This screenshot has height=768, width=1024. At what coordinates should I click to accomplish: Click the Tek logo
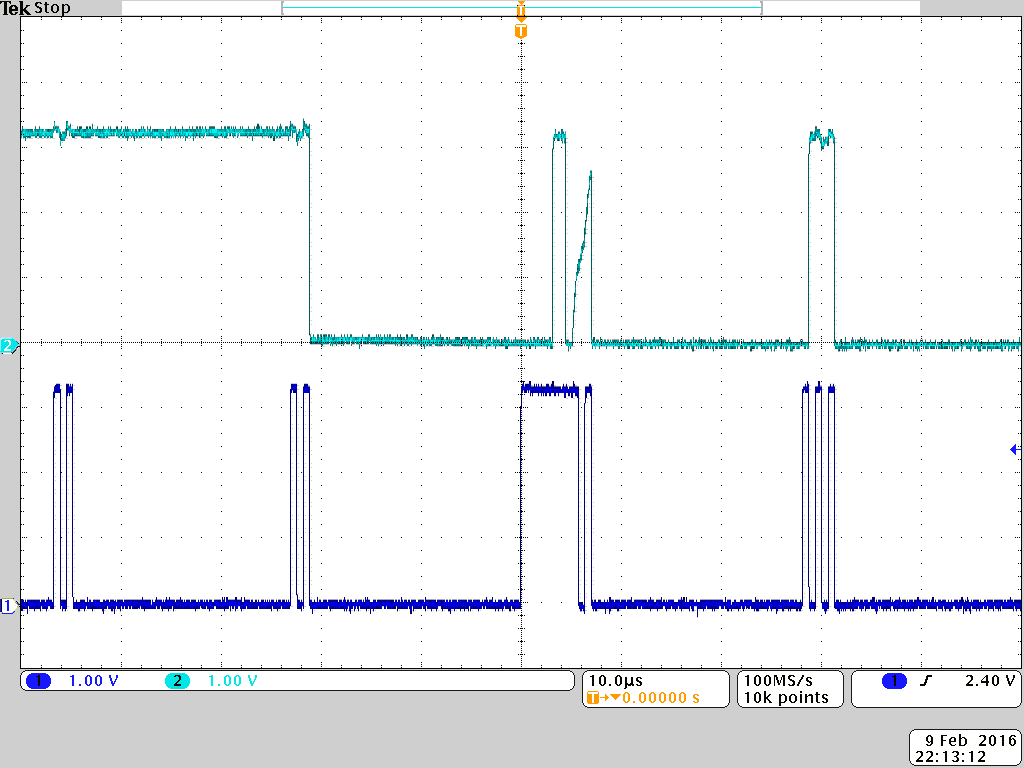[17, 8]
